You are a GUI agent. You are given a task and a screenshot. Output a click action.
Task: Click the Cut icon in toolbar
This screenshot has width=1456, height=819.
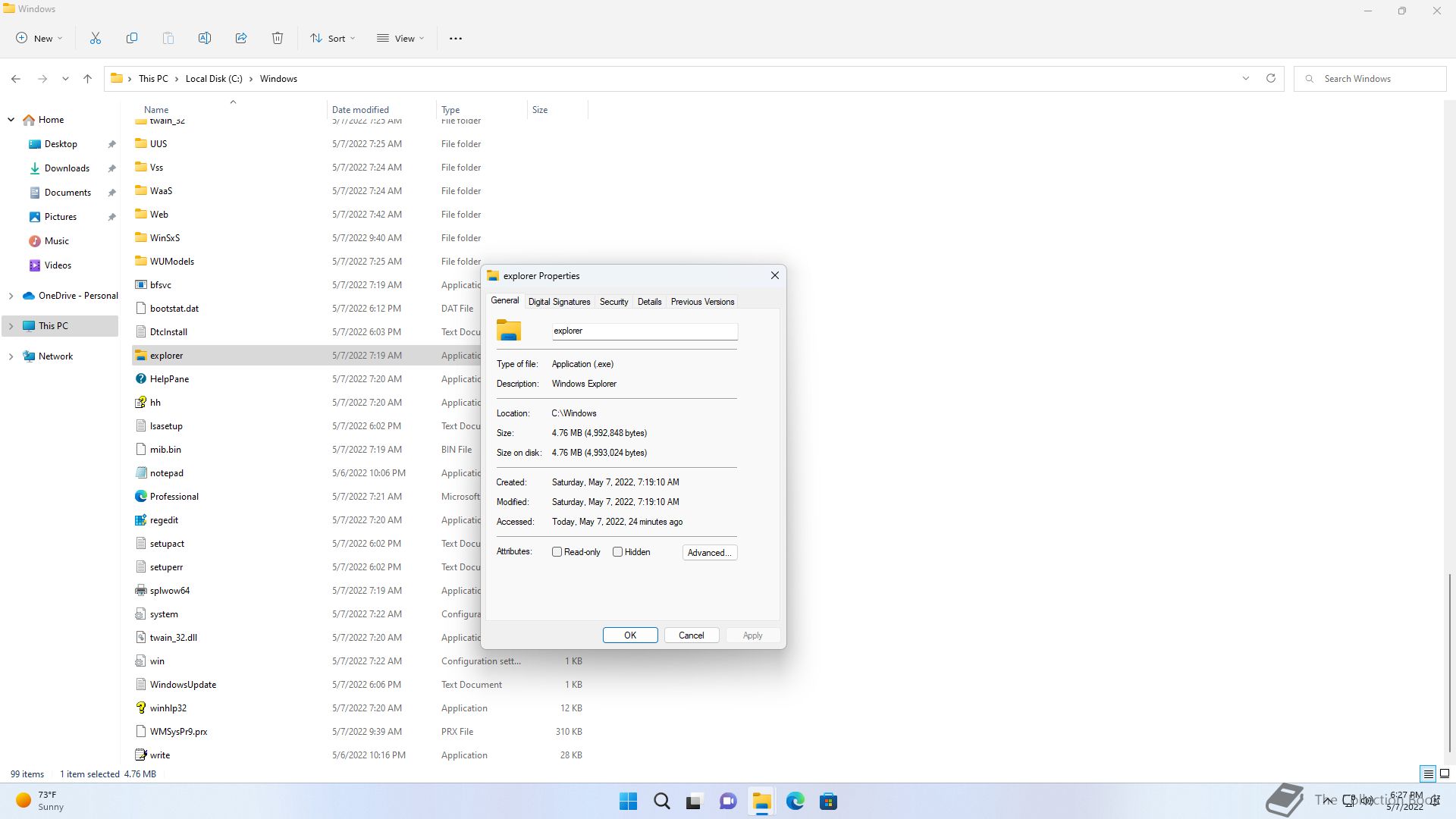tap(96, 38)
